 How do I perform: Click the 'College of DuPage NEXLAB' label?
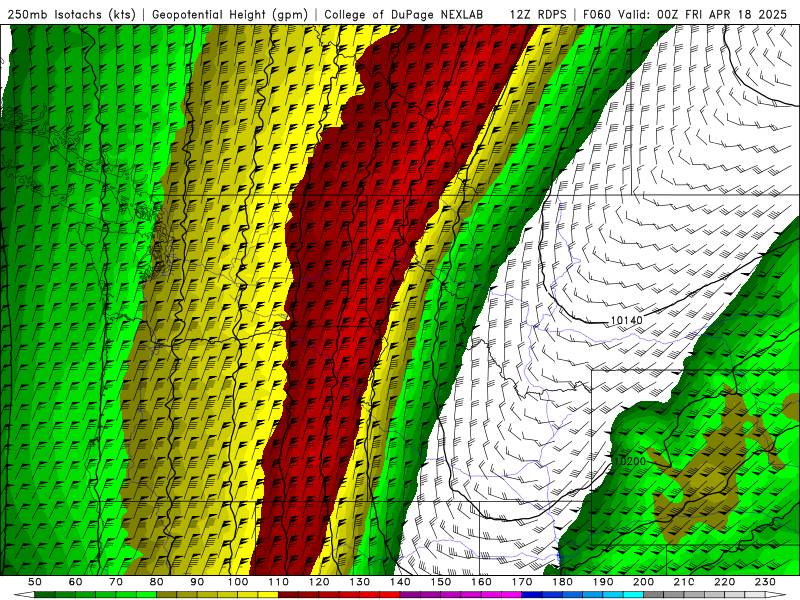(x=404, y=14)
